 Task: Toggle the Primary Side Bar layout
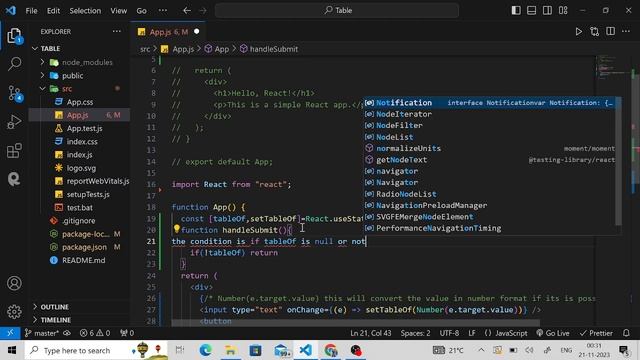tap(516, 10)
